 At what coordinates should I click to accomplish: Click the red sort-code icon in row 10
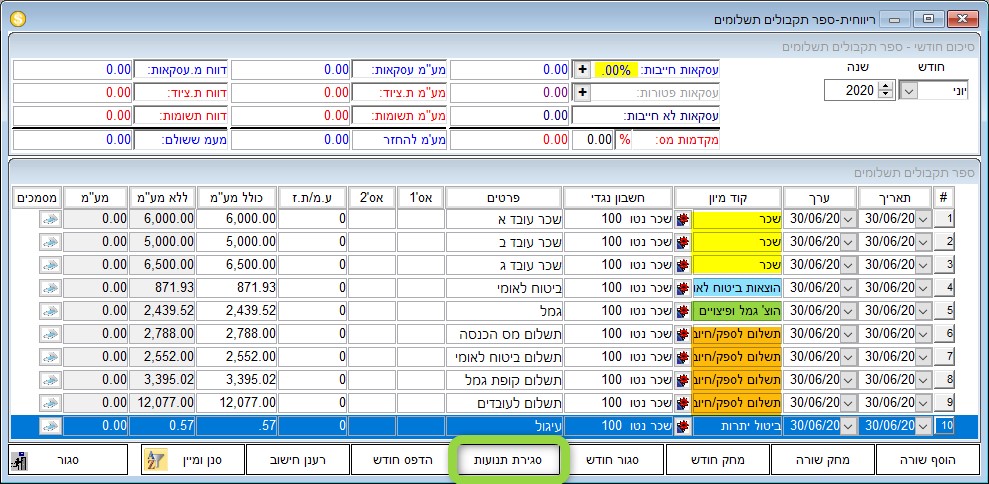click(682, 426)
